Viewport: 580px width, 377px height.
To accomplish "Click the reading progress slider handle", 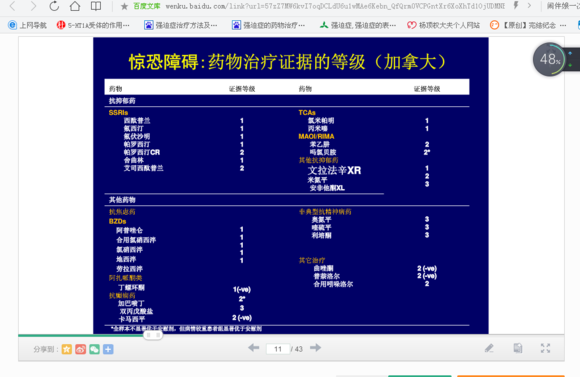I will [153, 335].
